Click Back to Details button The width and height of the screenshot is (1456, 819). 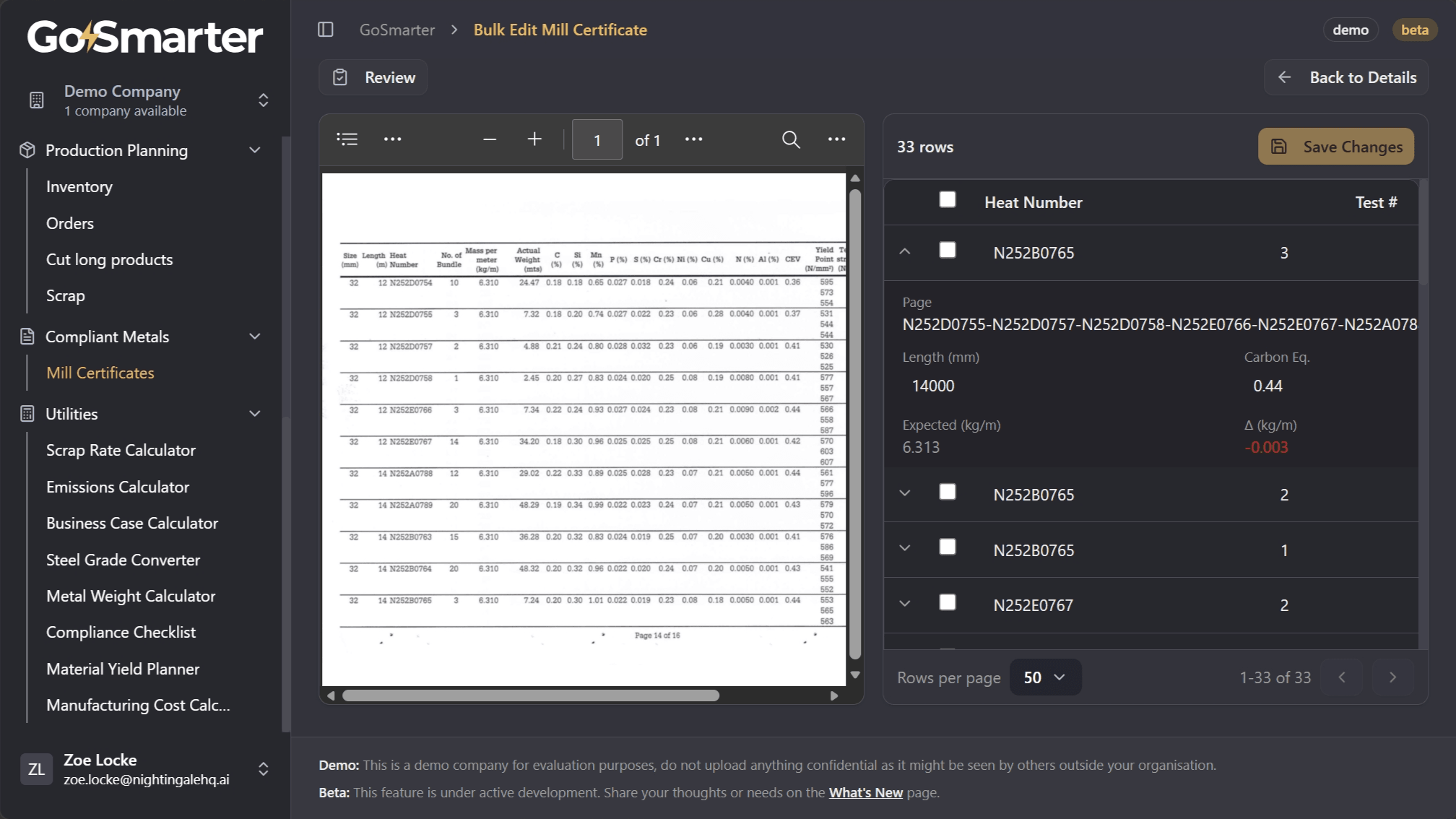1346,77
